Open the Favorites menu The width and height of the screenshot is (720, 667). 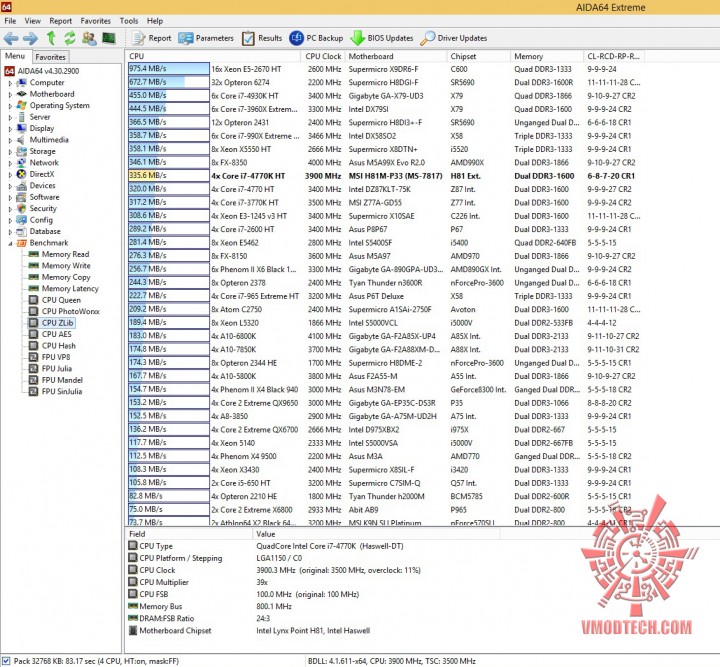point(96,21)
